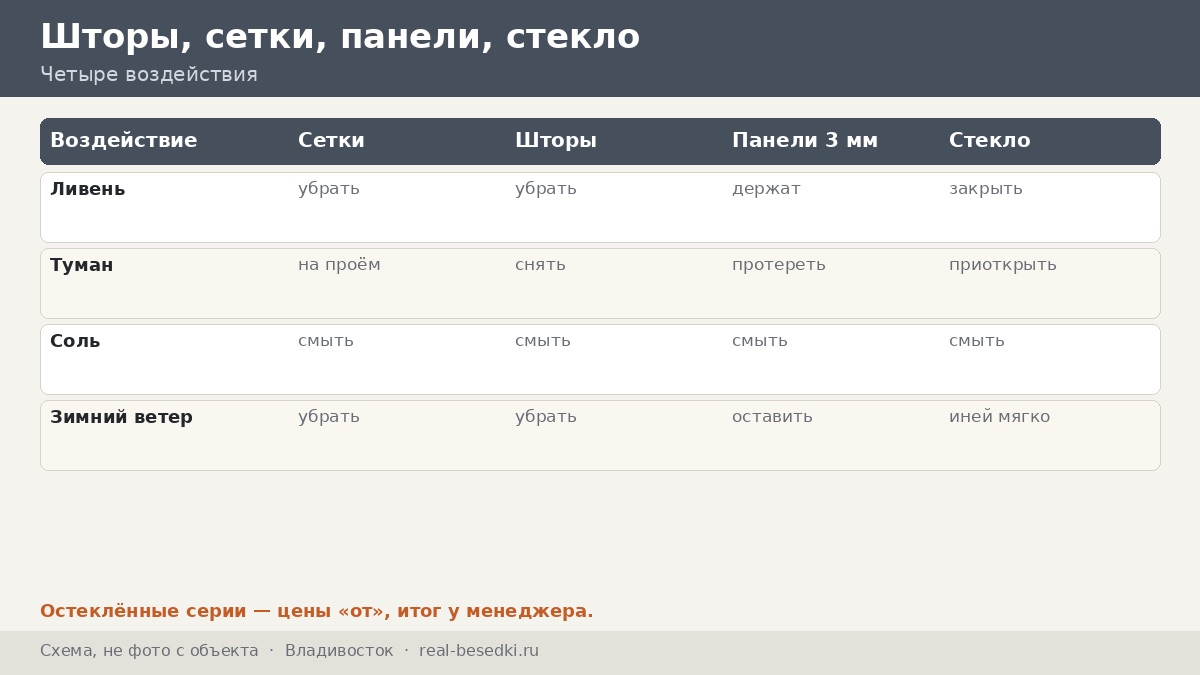
Task: Pick the "закрыть" cell in the Ливень row
Action: 986,189
